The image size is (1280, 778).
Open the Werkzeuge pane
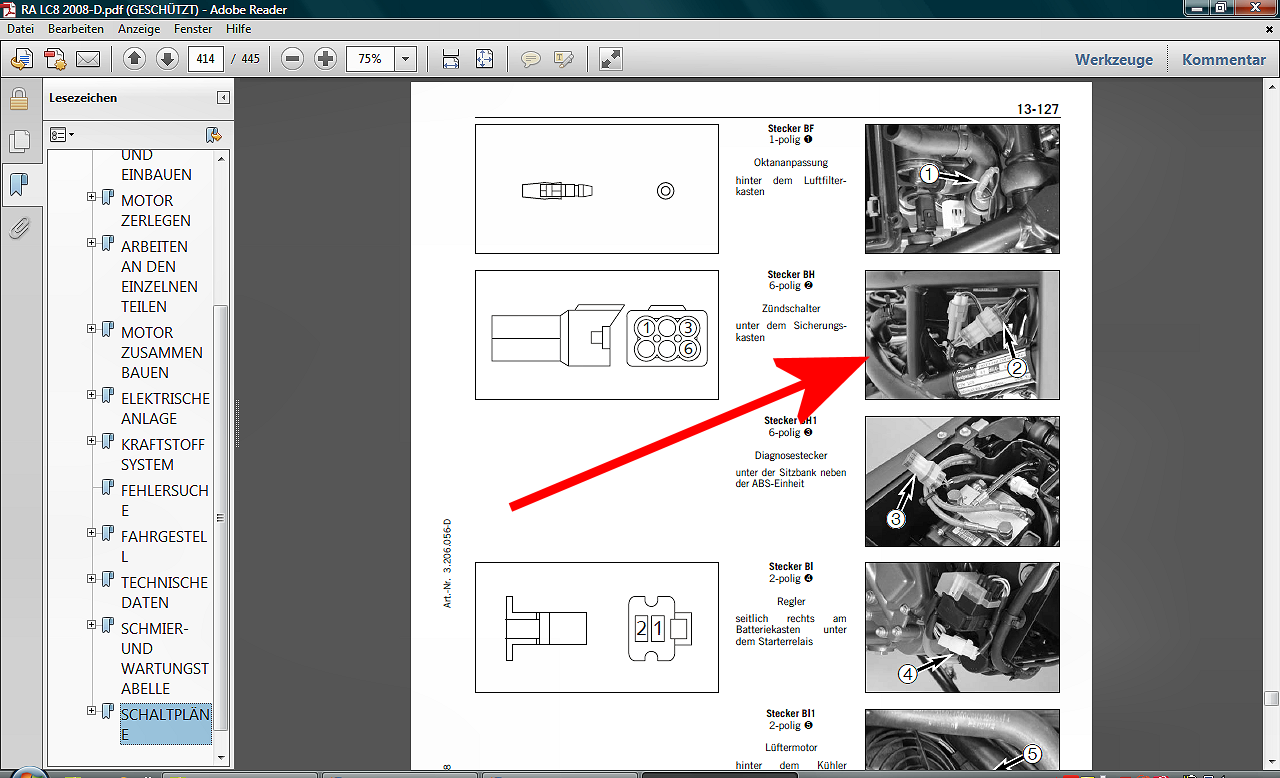click(1113, 59)
